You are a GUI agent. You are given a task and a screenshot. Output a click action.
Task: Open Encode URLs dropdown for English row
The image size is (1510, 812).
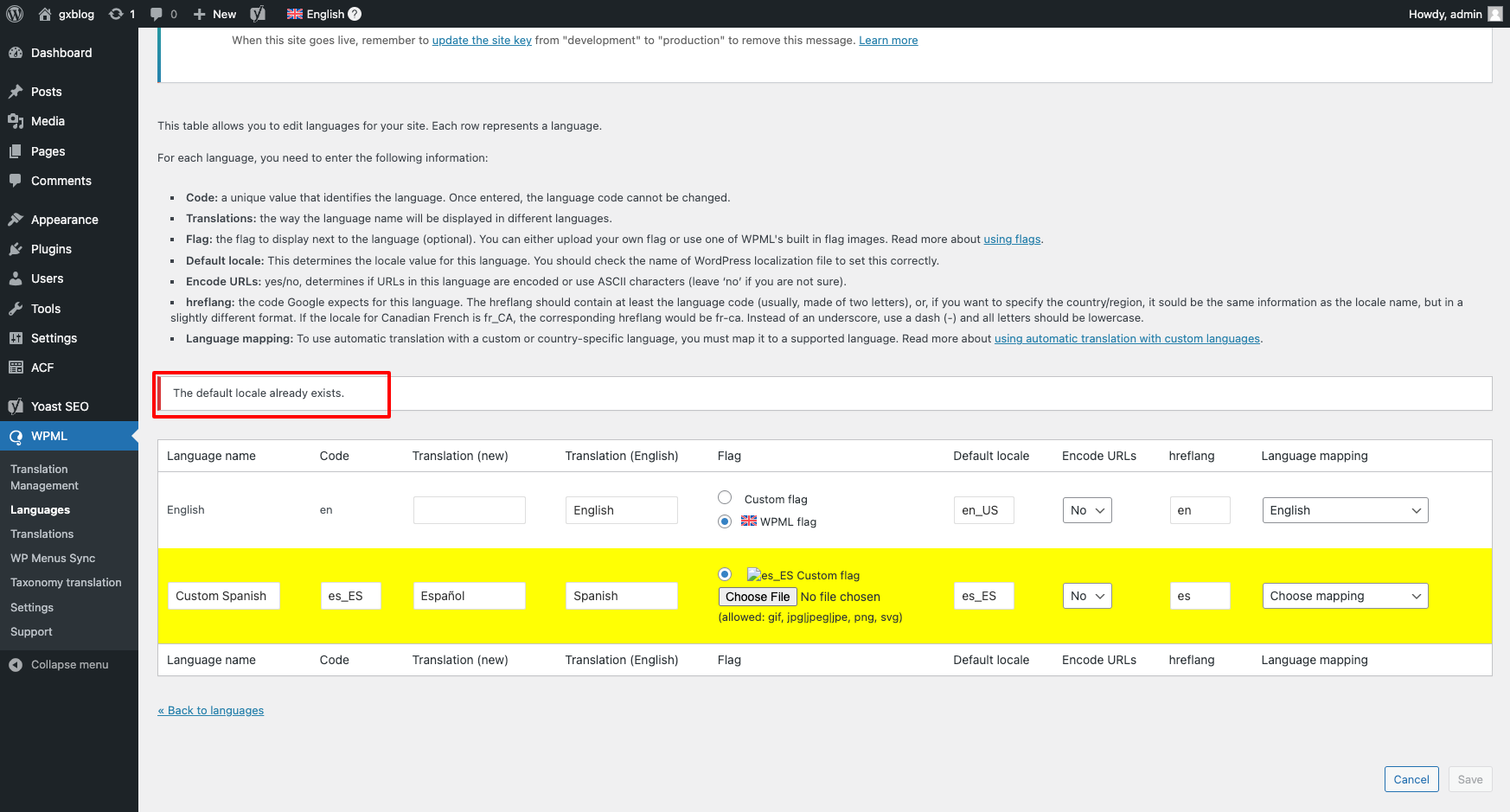pos(1087,510)
